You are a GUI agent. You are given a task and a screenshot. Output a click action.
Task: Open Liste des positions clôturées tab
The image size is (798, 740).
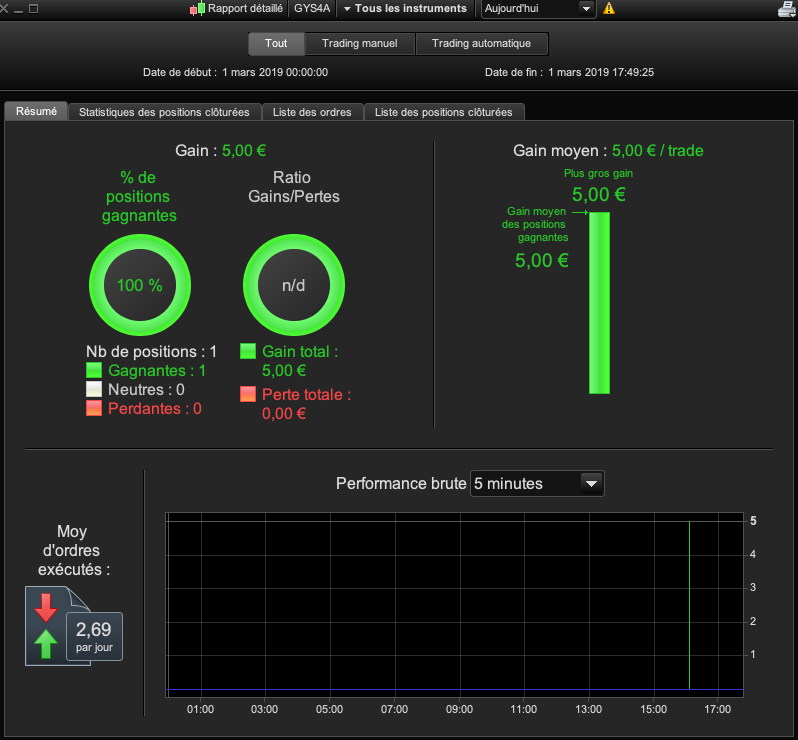click(x=444, y=112)
